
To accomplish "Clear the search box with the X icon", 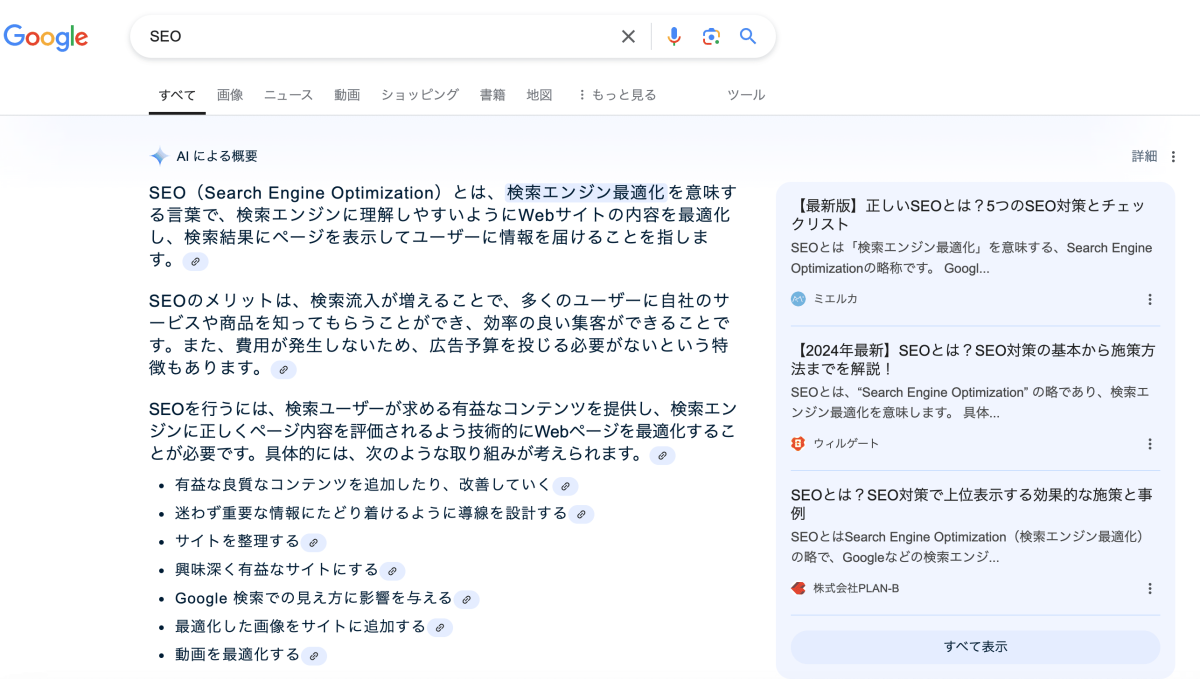I will pos(628,37).
